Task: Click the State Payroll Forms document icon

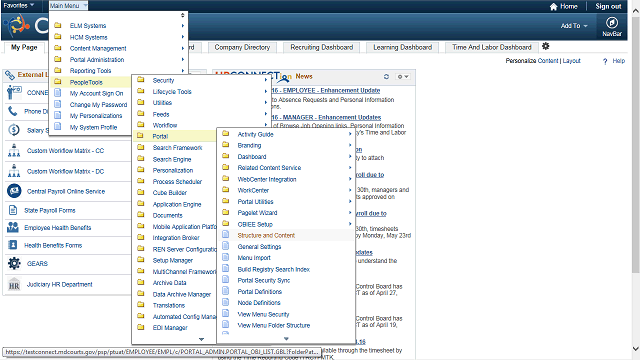Action: [x=13, y=210]
